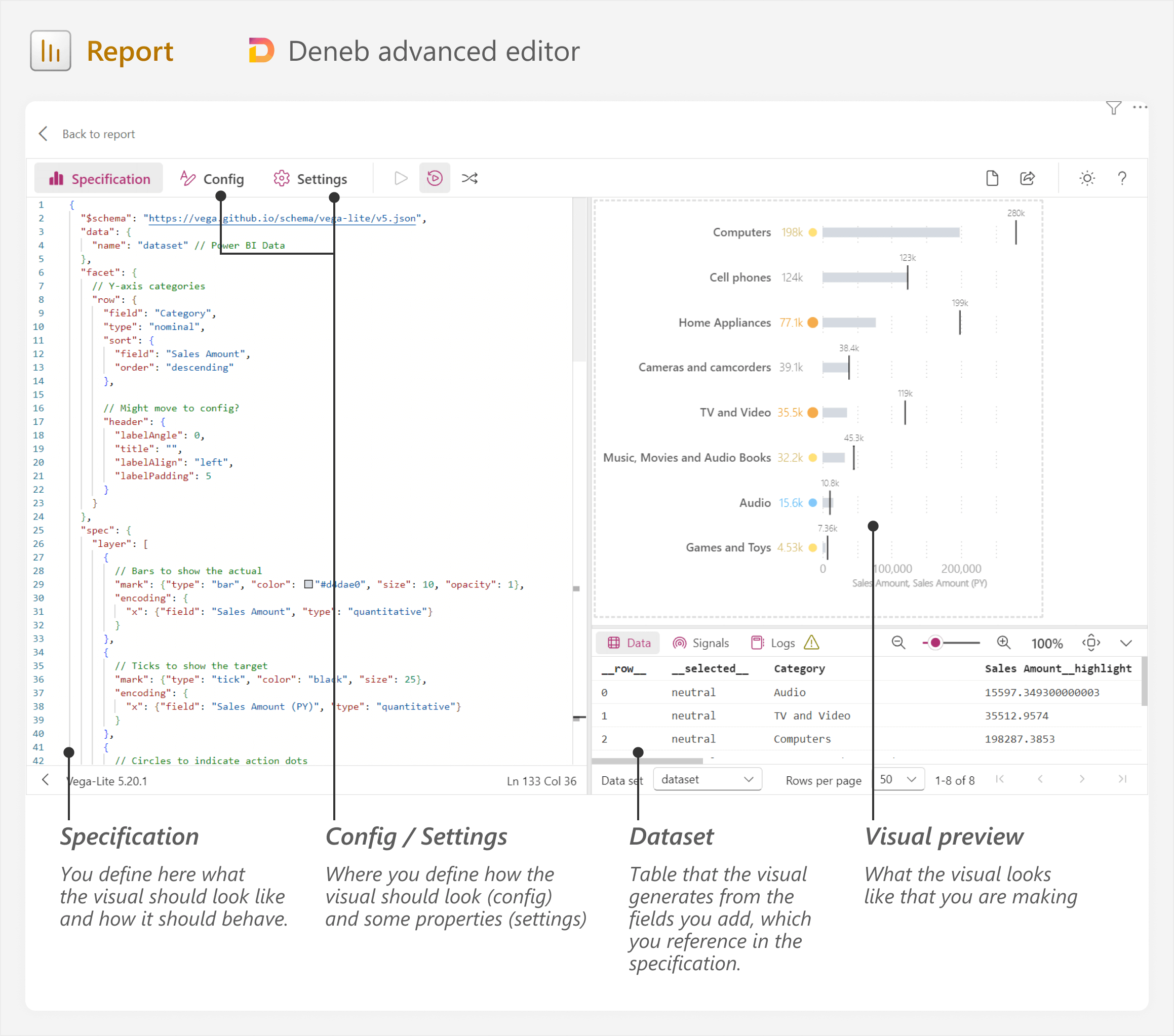Toggle the auto-apply changes button
The height and width of the screenshot is (1036, 1174).
click(x=435, y=179)
